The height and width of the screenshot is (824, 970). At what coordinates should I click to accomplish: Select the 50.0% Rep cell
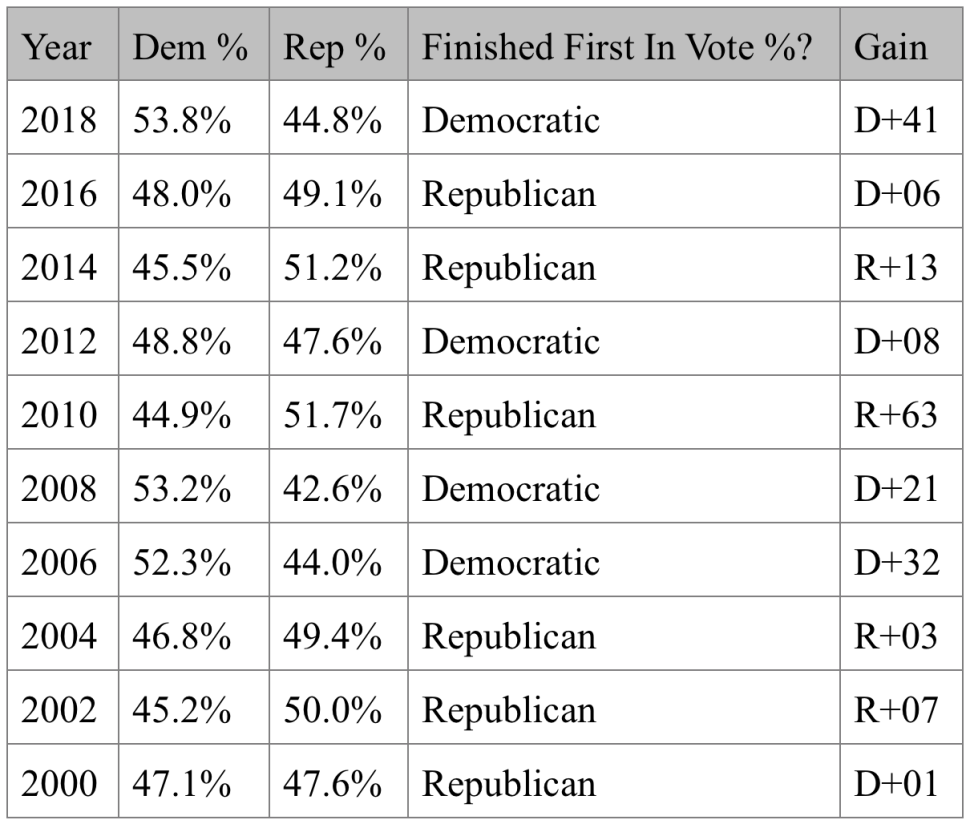click(338, 707)
